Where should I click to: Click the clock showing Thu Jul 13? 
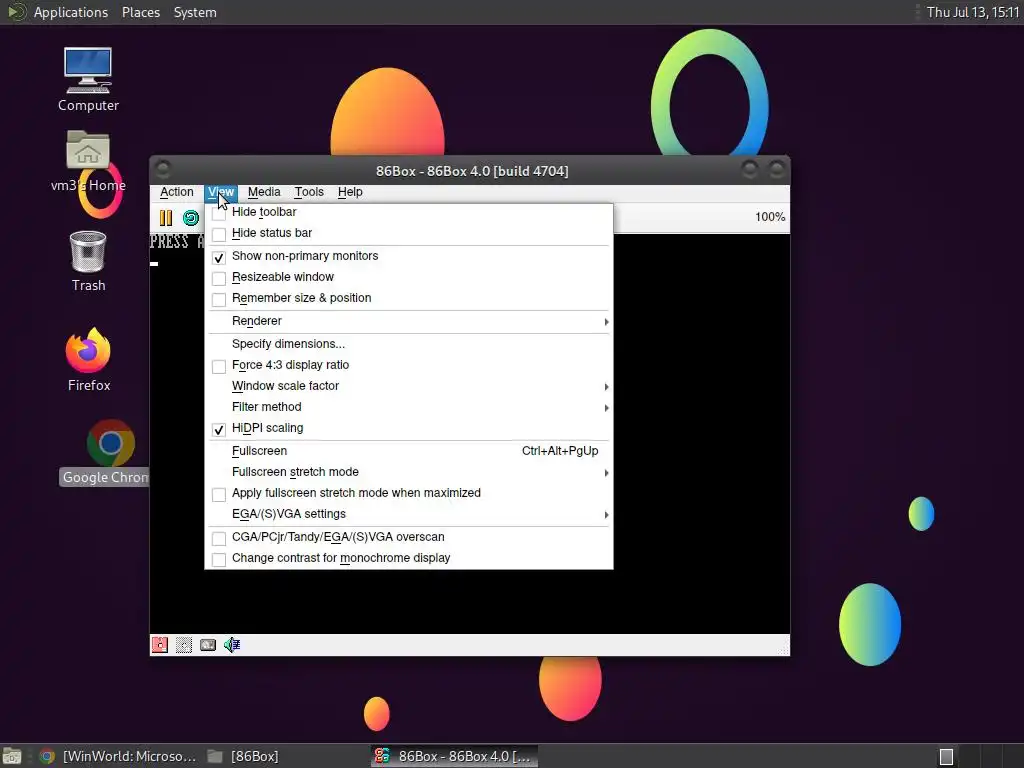click(x=972, y=12)
